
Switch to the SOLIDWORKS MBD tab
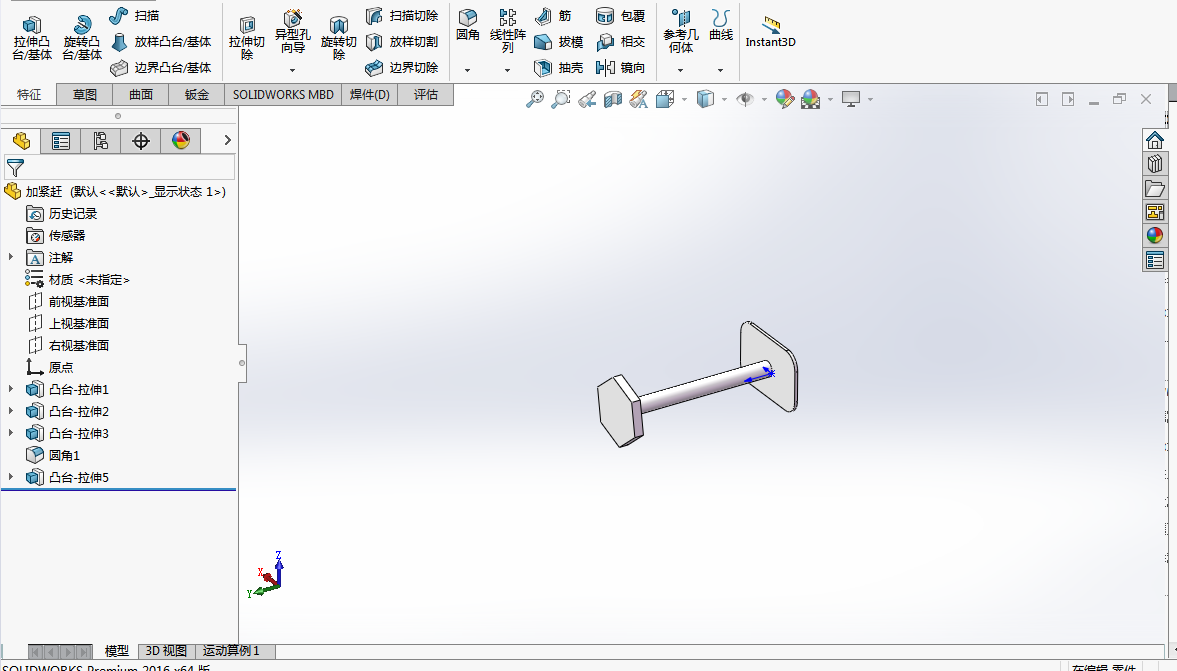[283, 95]
